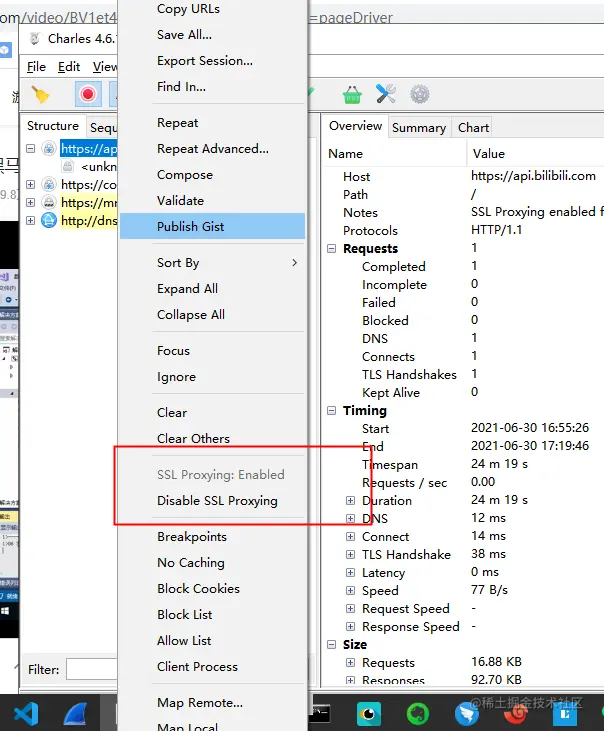Select Ignore in the context menu
Image resolution: width=604 pixels, height=731 pixels.
pyautogui.click(x=213, y=377)
